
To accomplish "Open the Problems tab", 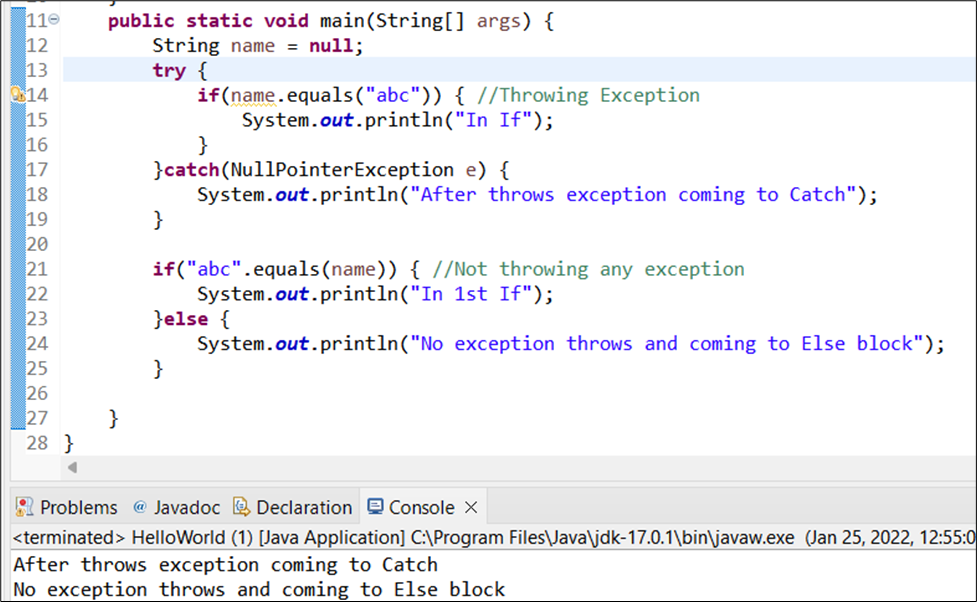I will point(66,507).
